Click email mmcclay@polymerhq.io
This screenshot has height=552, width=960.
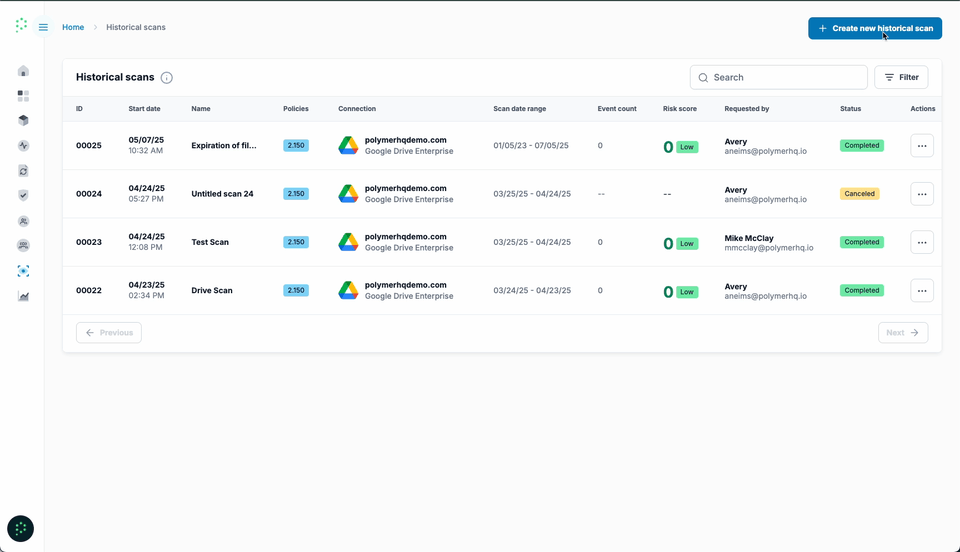[769, 248]
